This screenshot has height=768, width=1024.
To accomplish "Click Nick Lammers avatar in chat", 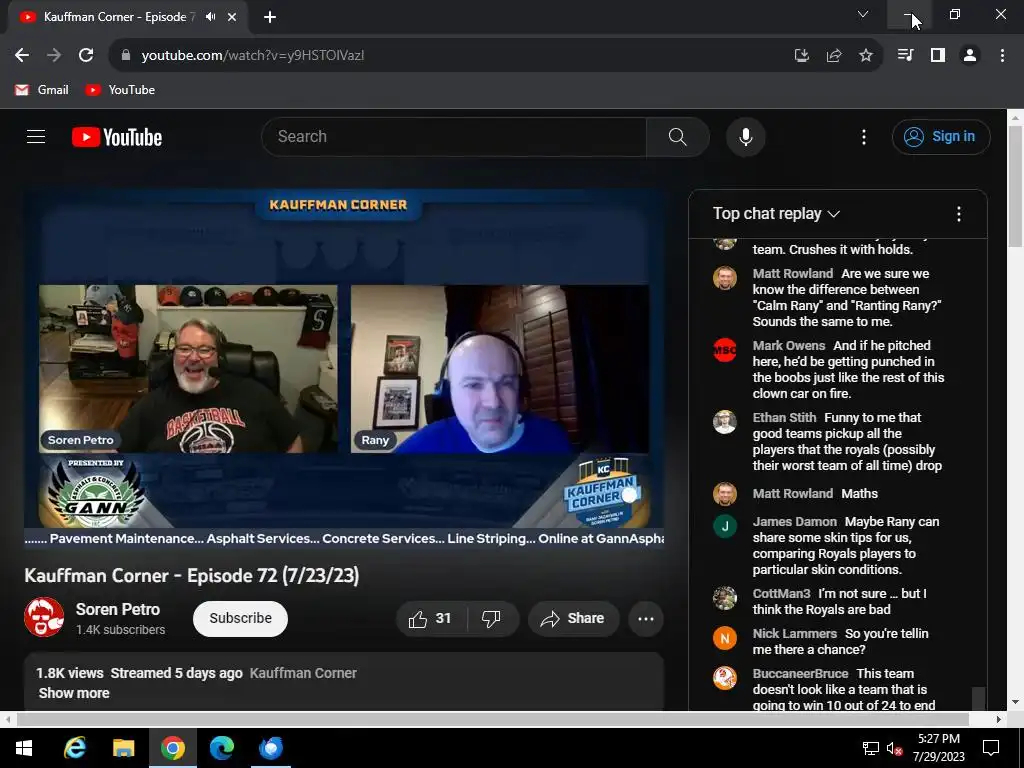I will 725,638.
